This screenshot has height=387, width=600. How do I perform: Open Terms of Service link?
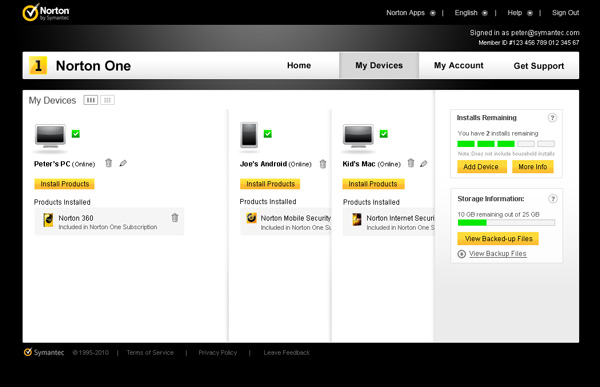tap(150, 353)
